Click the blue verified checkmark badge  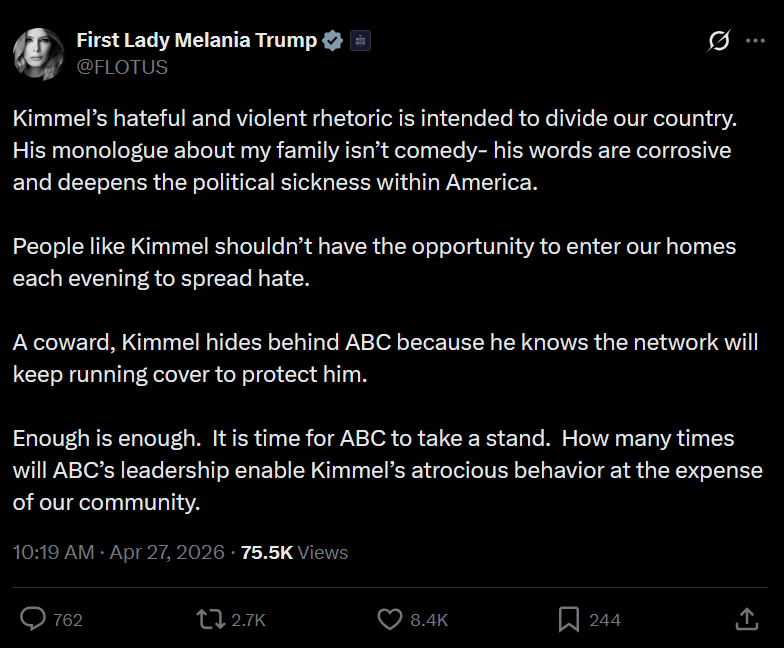pos(333,41)
